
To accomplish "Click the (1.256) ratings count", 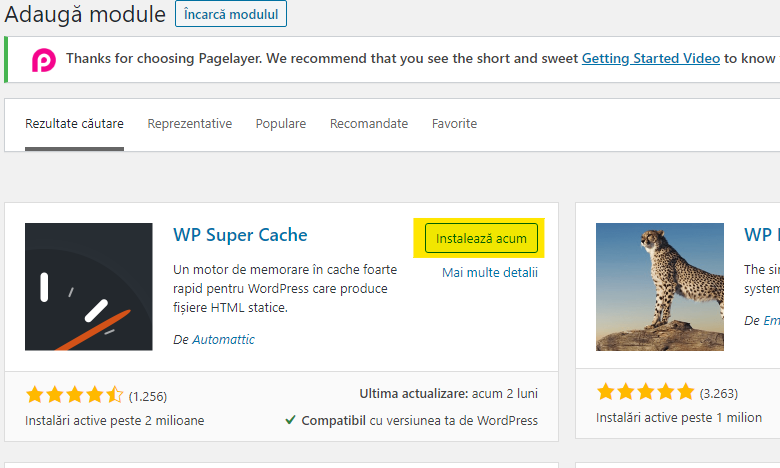I will click(148, 396).
